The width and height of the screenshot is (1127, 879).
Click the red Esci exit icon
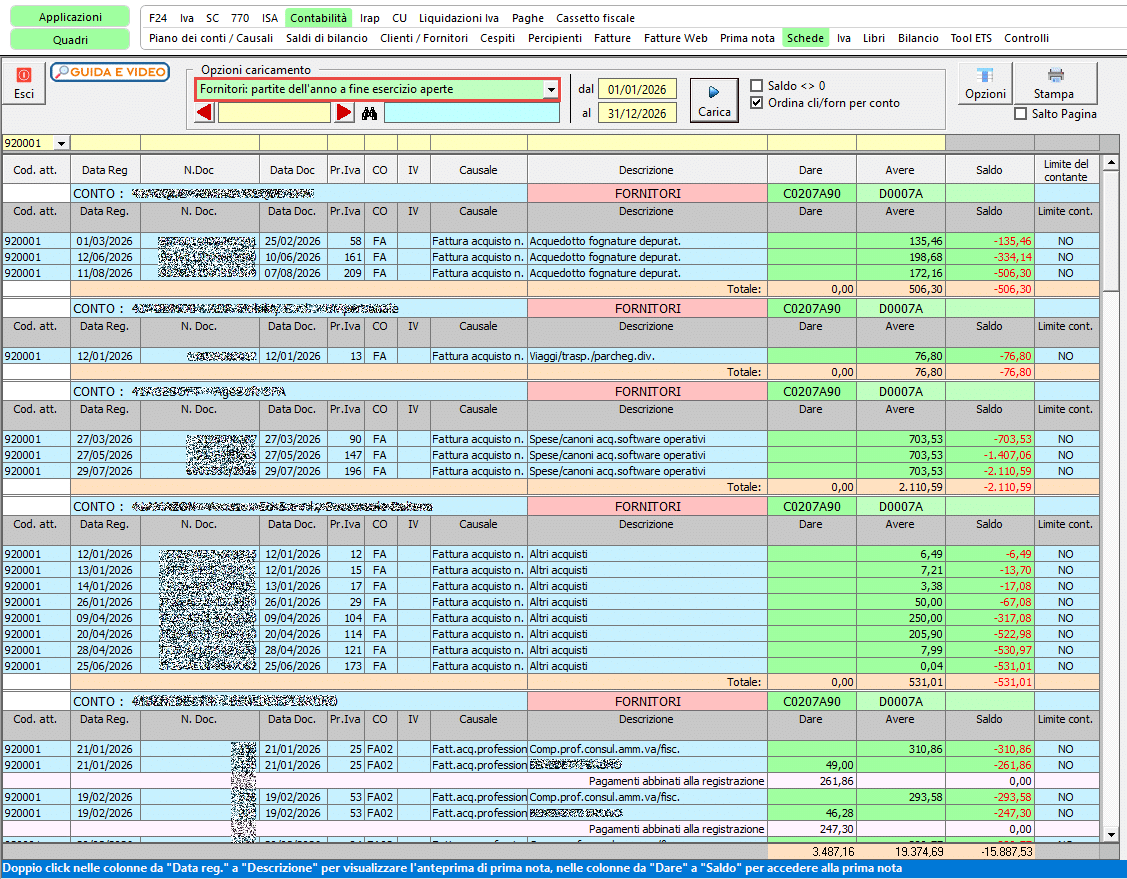24,83
